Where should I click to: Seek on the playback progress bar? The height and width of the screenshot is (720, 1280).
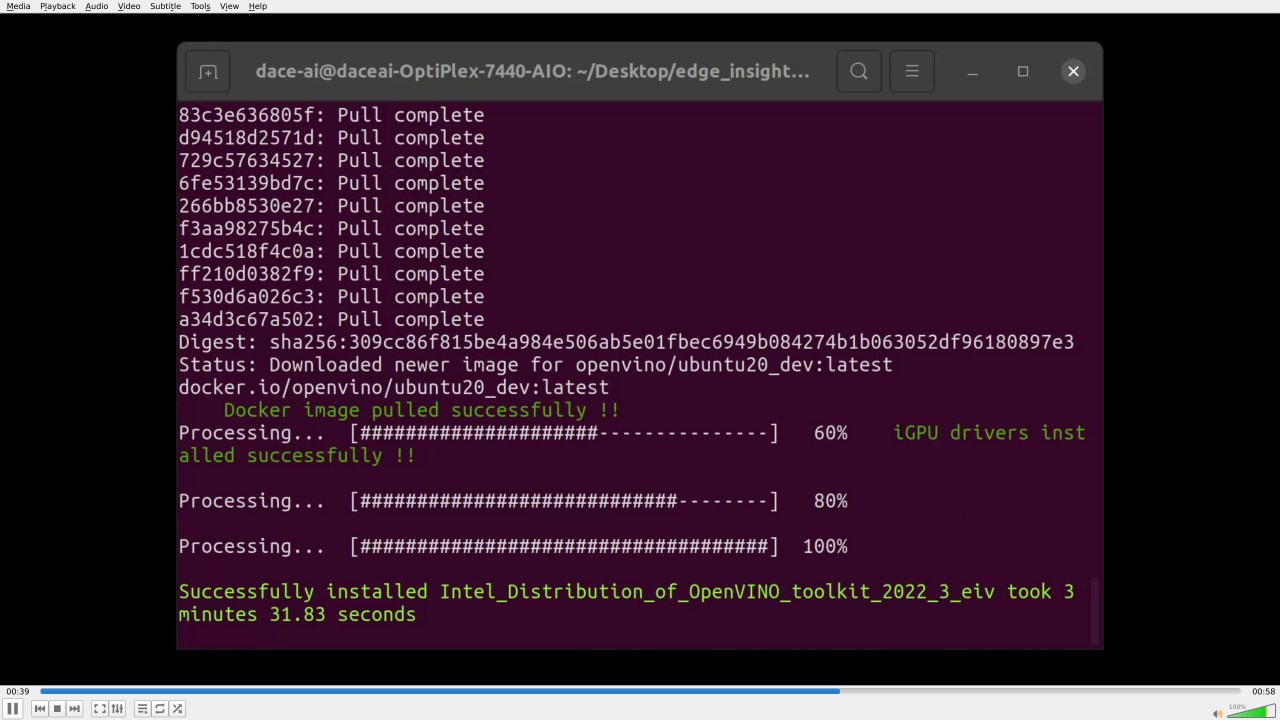(x=640, y=691)
